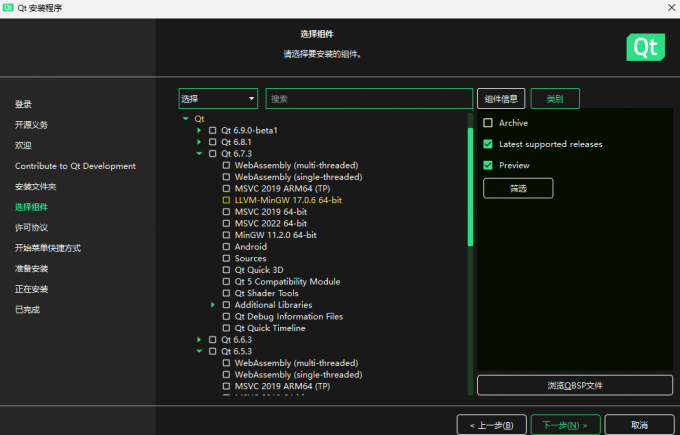The image size is (680, 435).
Task: Enable the Qt Quick 3D component
Action: [226, 270]
